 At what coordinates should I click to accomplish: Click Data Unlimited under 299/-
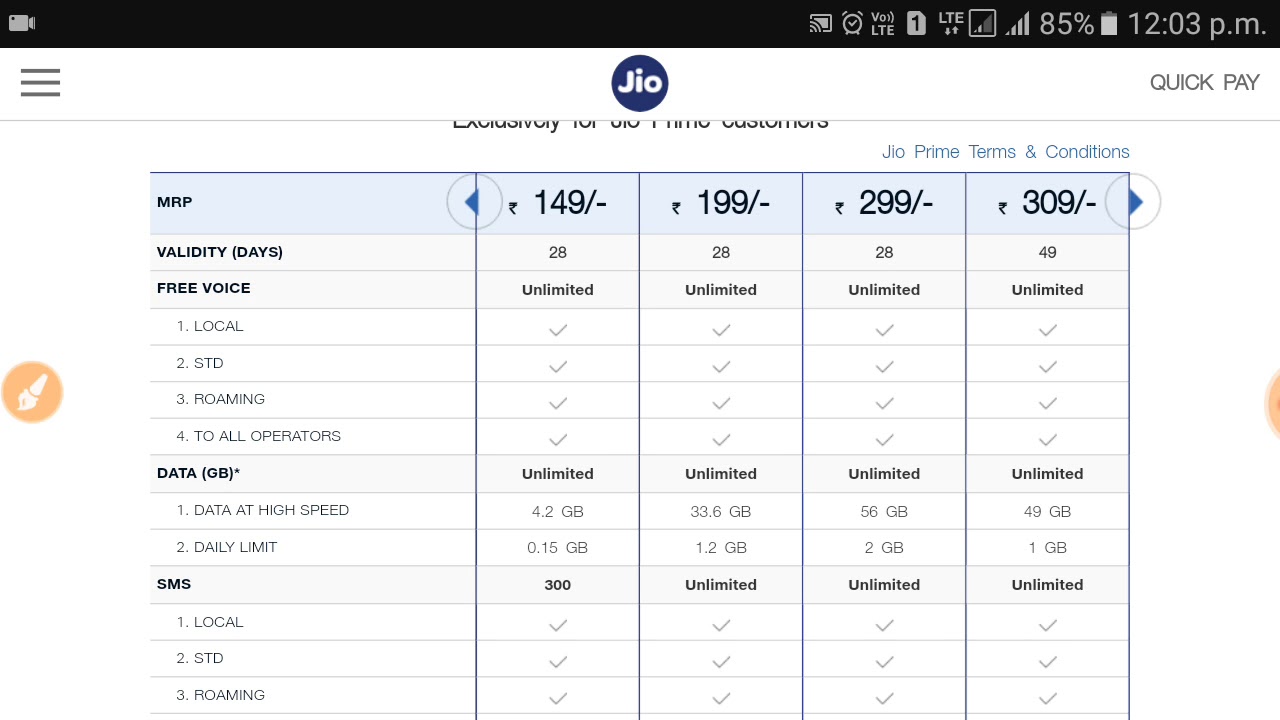[884, 474]
